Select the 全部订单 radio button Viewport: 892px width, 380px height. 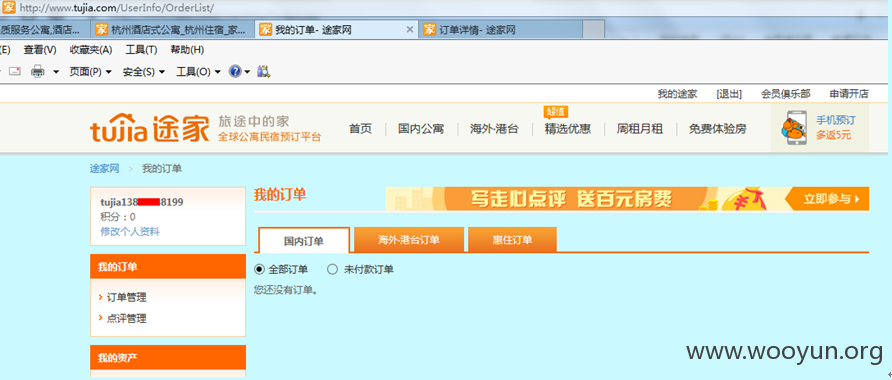tap(259, 270)
